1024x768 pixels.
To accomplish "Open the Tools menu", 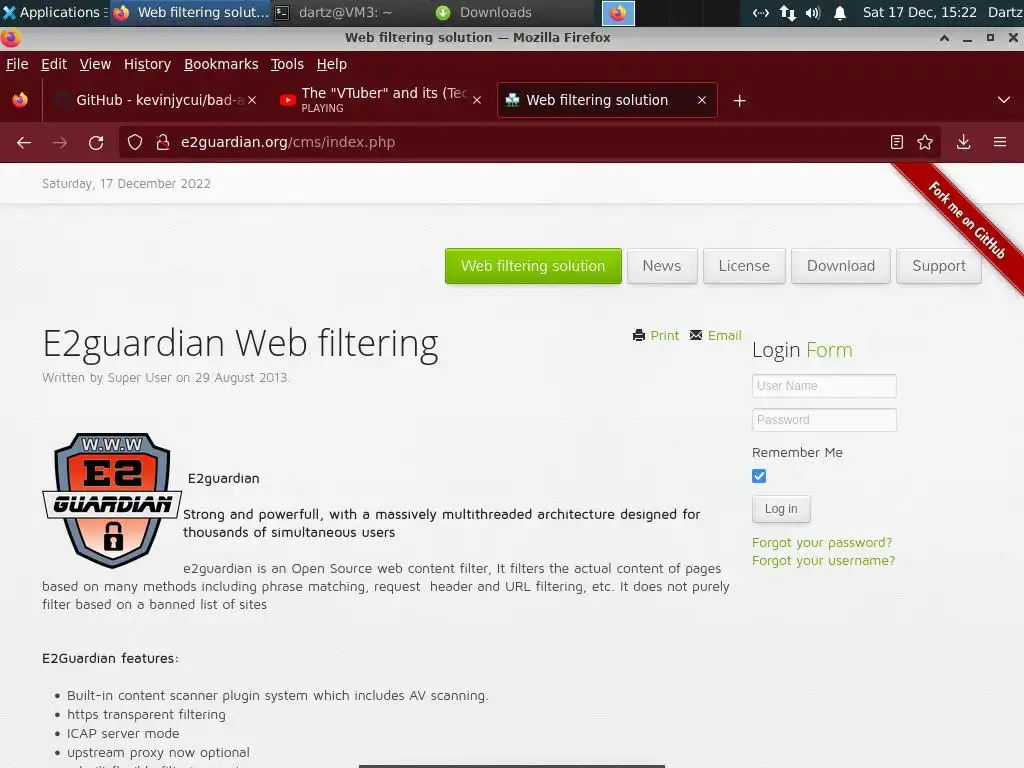I will [287, 64].
